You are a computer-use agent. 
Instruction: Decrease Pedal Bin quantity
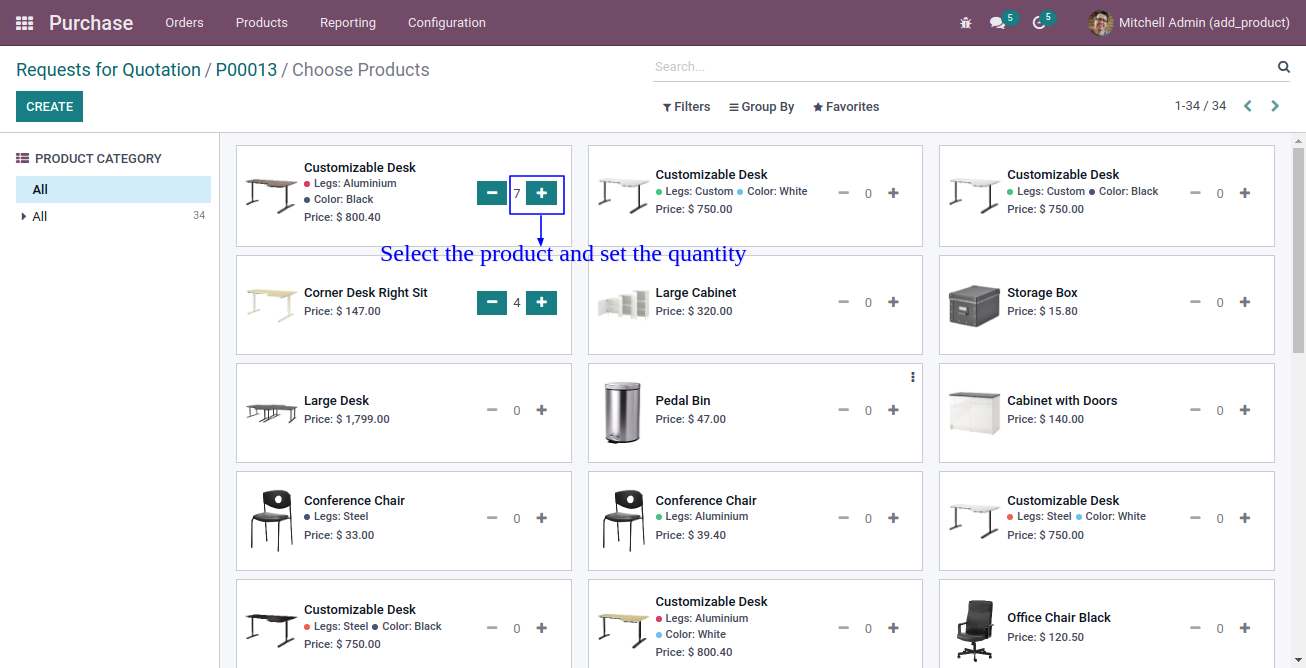tap(844, 410)
